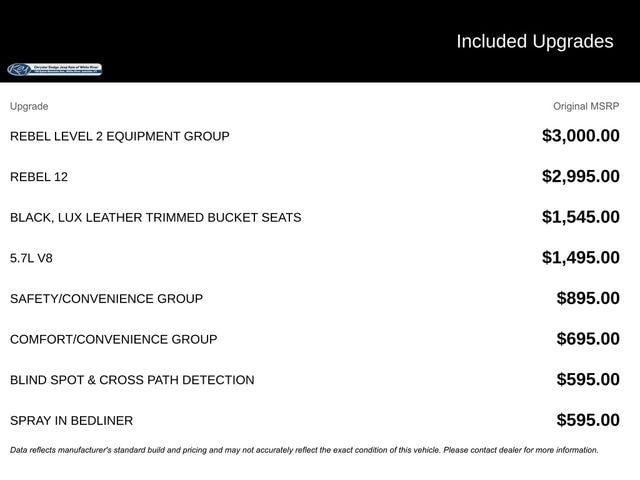Image resolution: width=640 pixels, height=480 pixels.
Task: Click the Safety/Convenience Group row label
Action: [x=106, y=299]
